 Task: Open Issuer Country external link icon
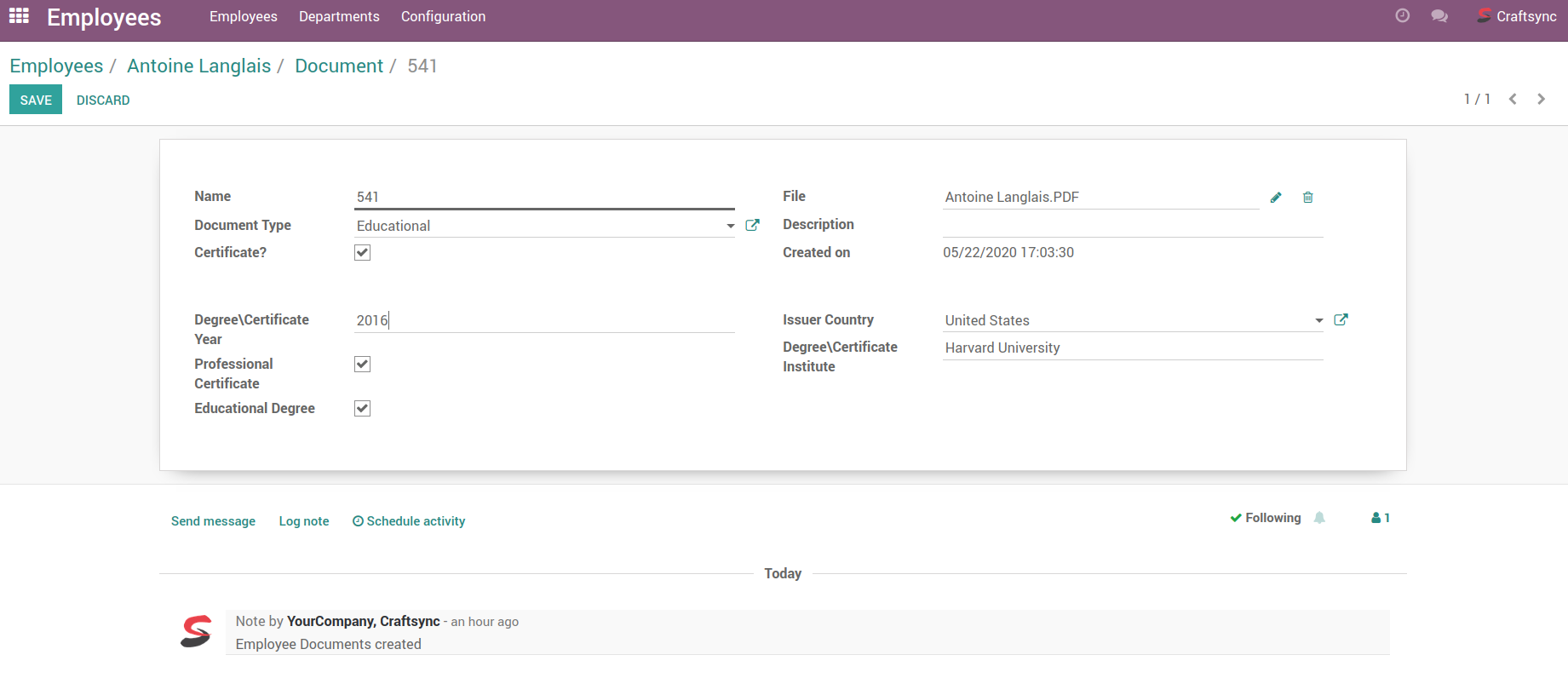click(1341, 320)
